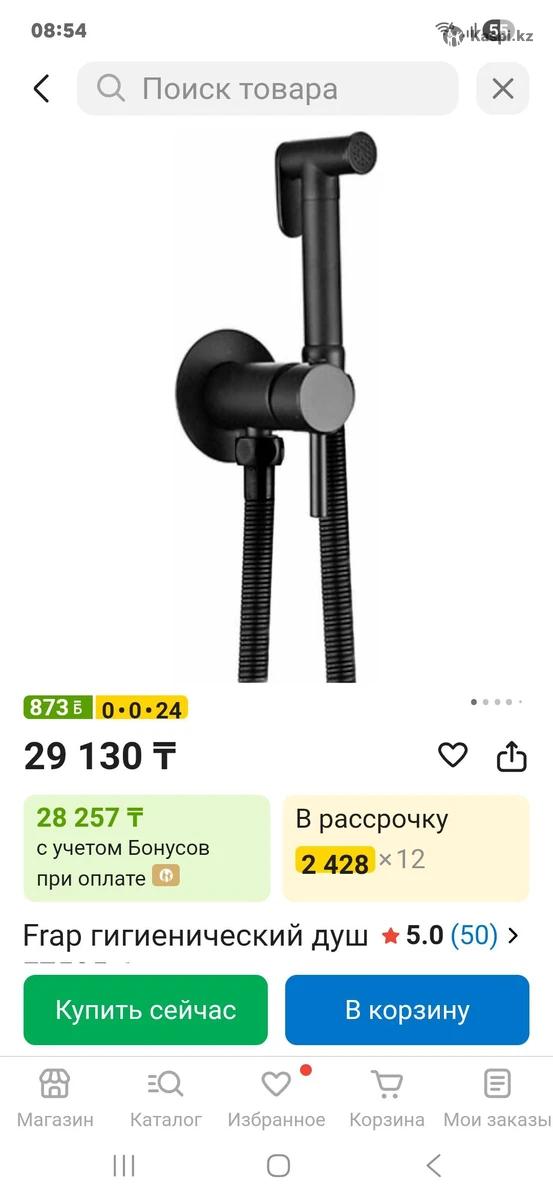Click Купить сейчас button
This screenshot has width=553, height=1200.
pyautogui.click(x=146, y=1010)
